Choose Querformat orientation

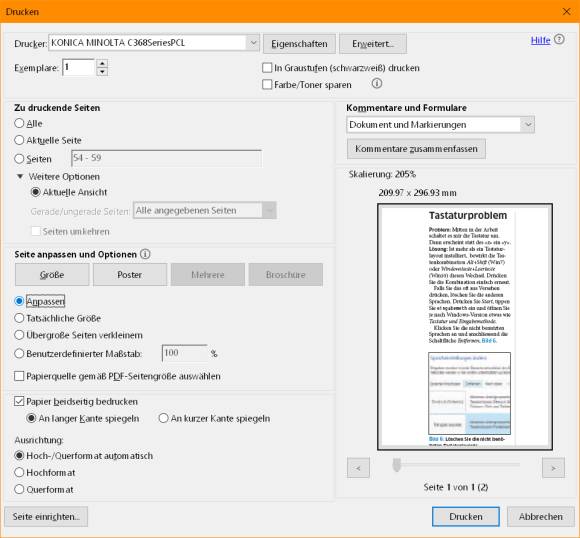[19, 489]
